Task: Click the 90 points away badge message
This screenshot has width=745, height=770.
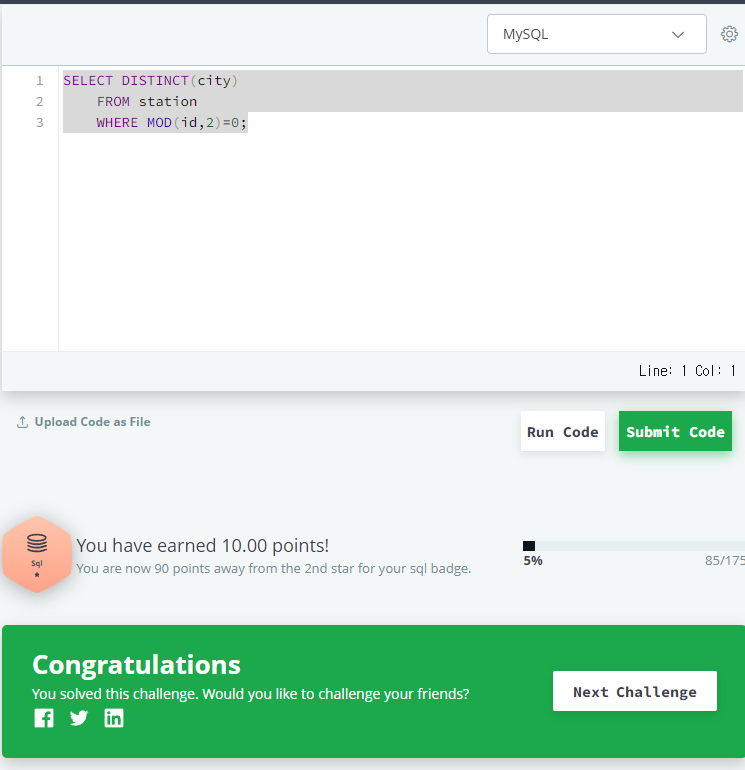Action: pyautogui.click(x=274, y=569)
